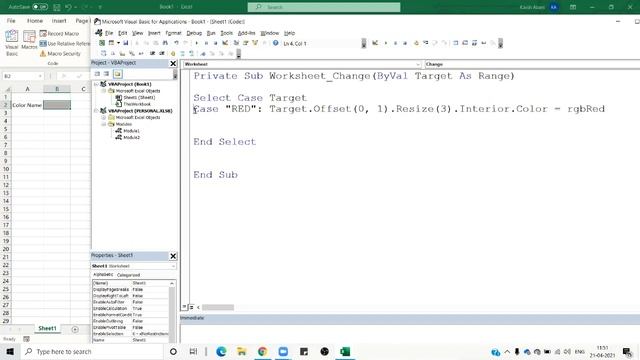Click Record Macro in the Excel ribbon
640x360 pixels.
59,33
